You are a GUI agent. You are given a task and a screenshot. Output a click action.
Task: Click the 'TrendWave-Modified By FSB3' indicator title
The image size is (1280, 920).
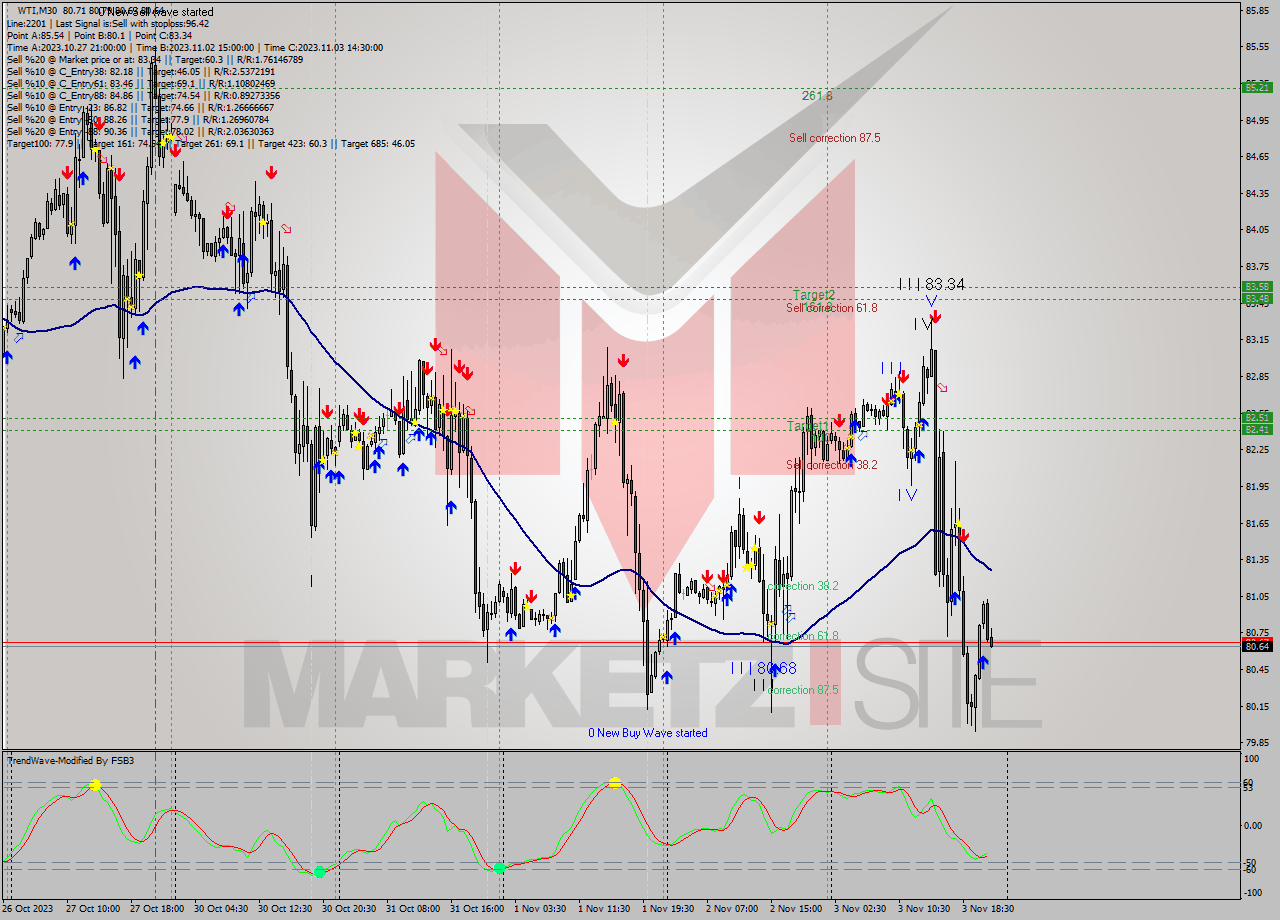click(70, 761)
